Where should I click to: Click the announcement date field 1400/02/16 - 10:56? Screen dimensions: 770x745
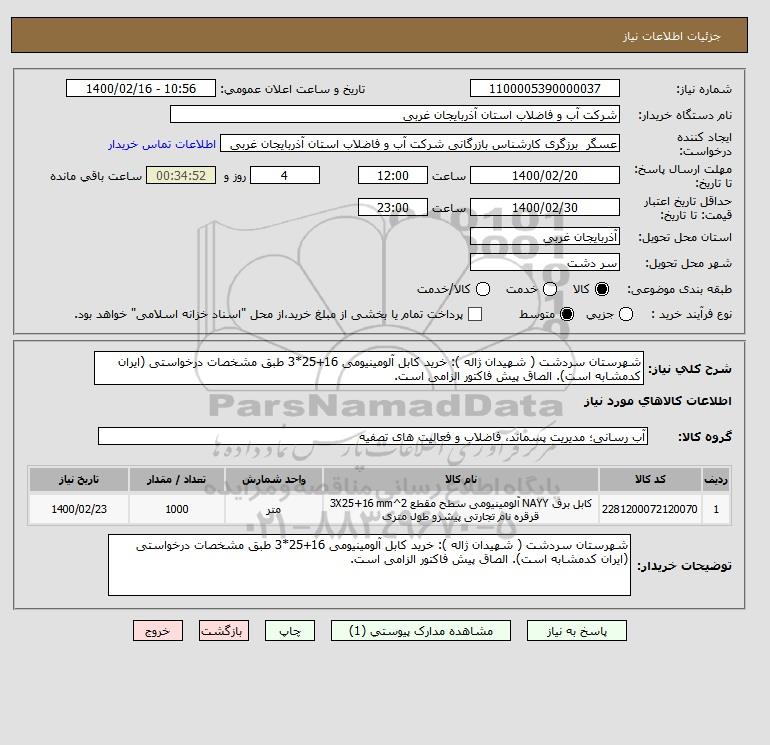(141, 88)
